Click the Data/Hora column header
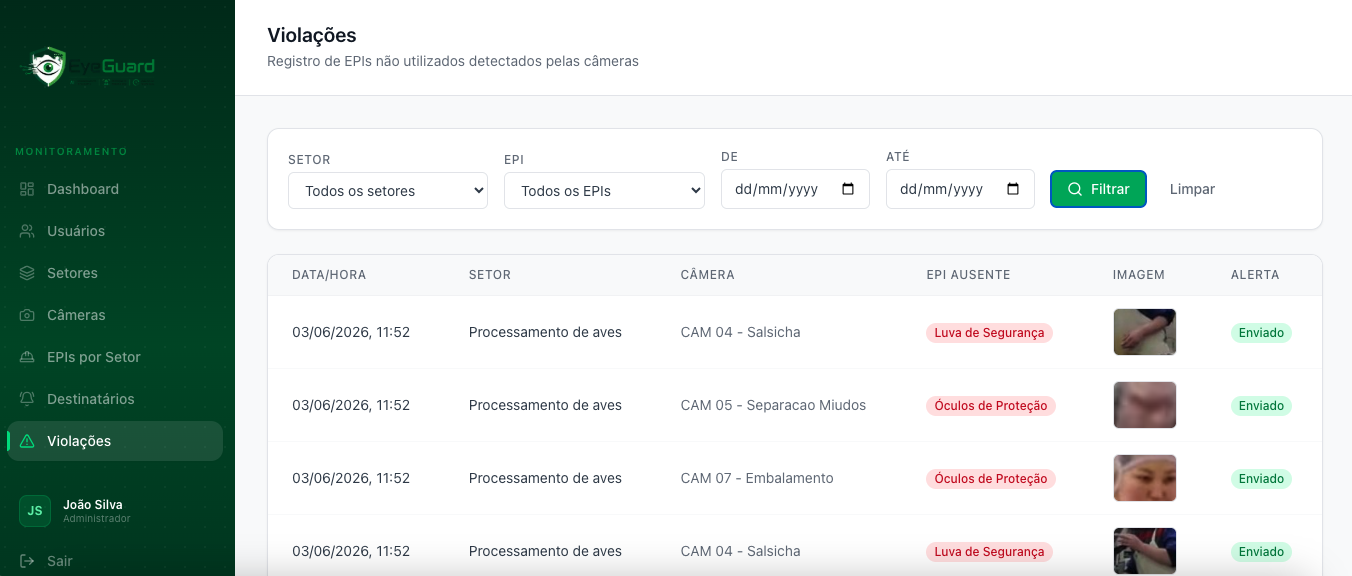 click(329, 275)
